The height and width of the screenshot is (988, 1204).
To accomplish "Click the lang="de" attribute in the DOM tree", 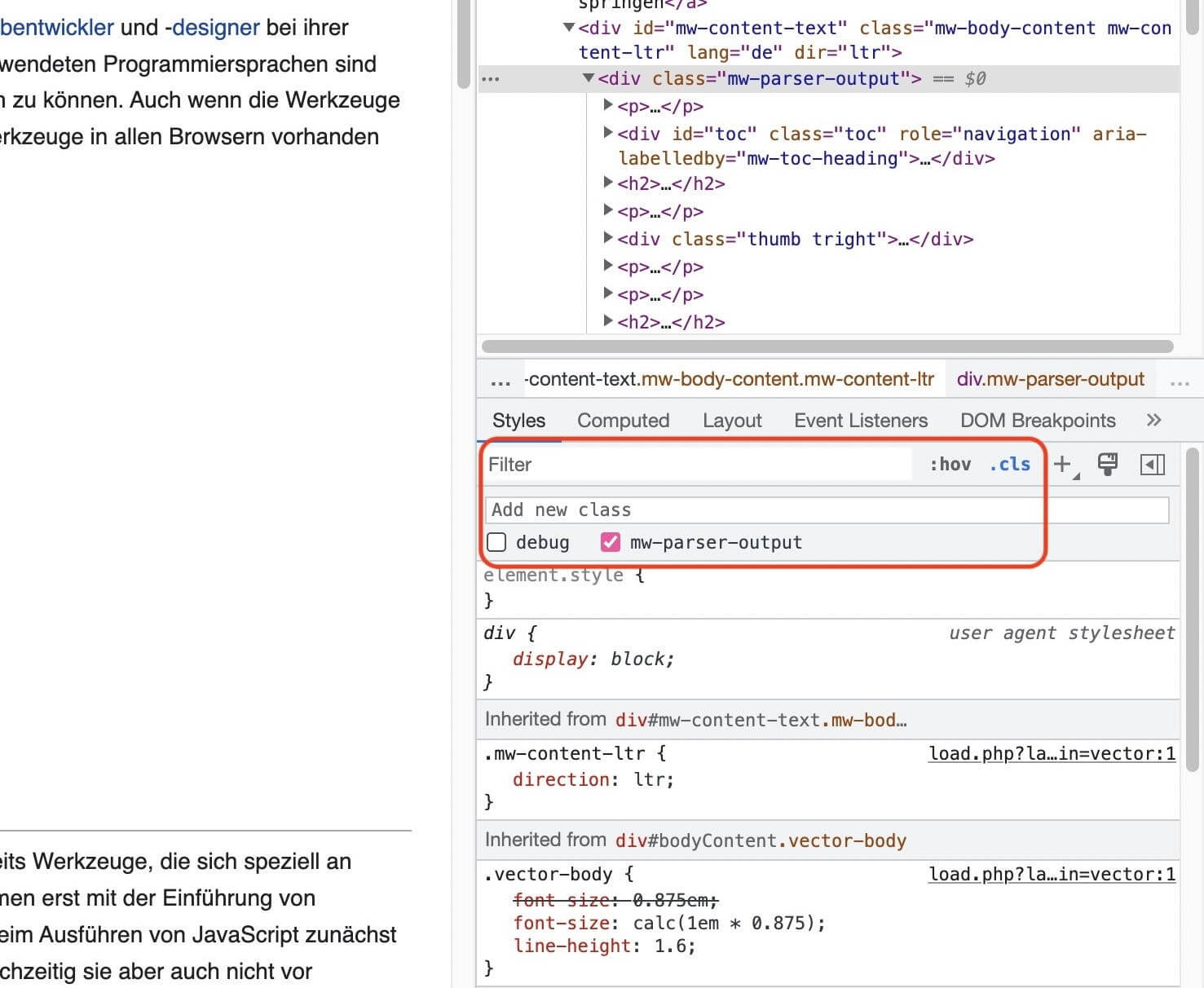I will 734,53.
